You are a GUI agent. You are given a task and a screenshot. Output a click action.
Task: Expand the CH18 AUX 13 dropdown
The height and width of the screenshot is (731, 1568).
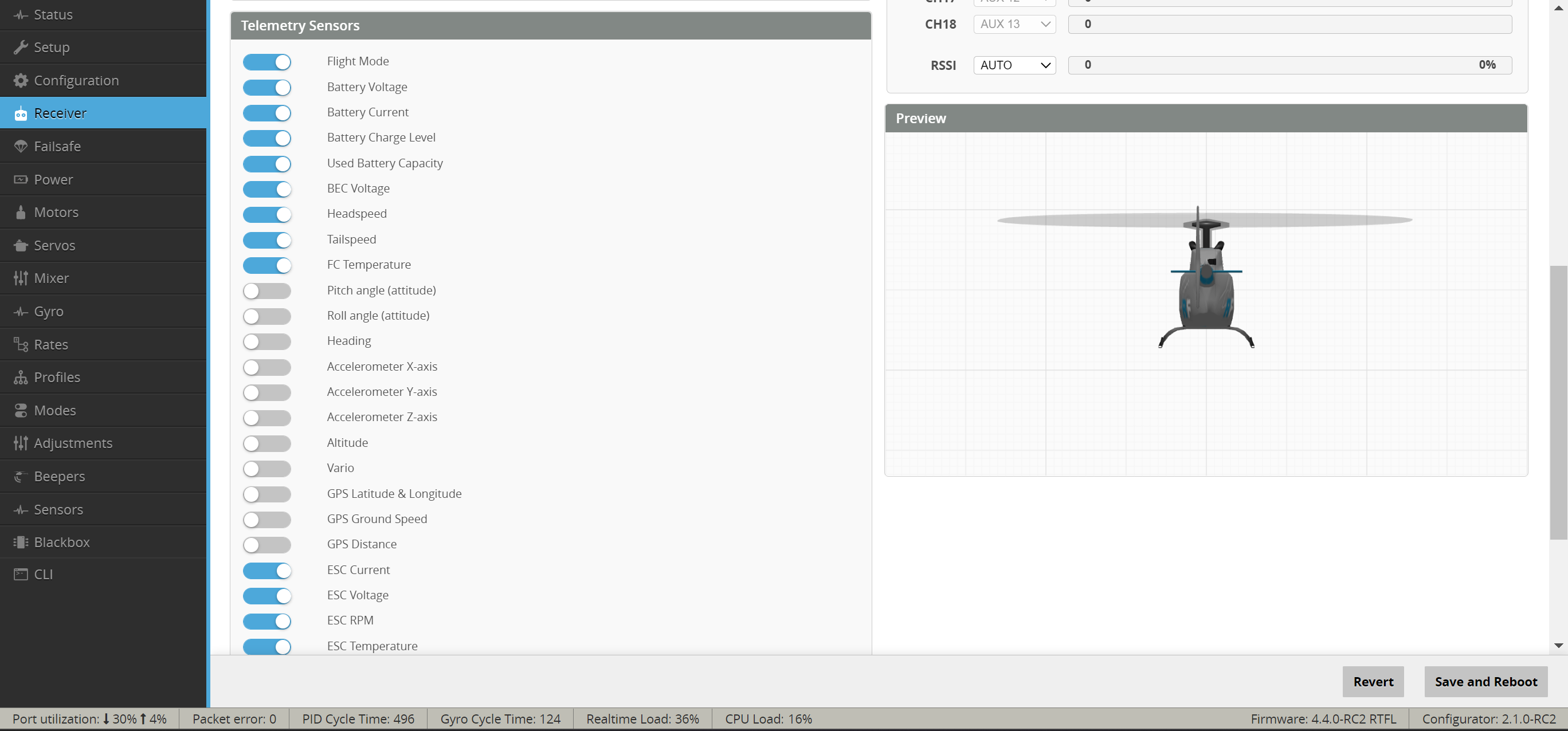pyautogui.click(x=1014, y=23)
